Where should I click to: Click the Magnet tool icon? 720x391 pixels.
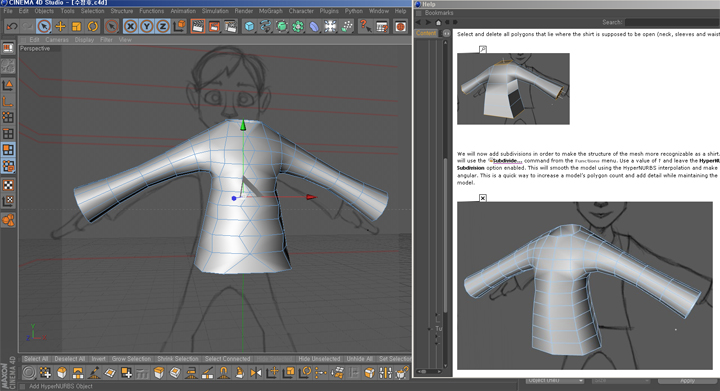coord(223,373)
